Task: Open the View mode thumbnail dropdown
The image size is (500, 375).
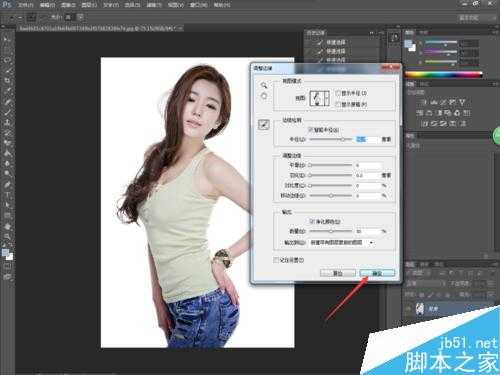Action: tap(320, 98)
